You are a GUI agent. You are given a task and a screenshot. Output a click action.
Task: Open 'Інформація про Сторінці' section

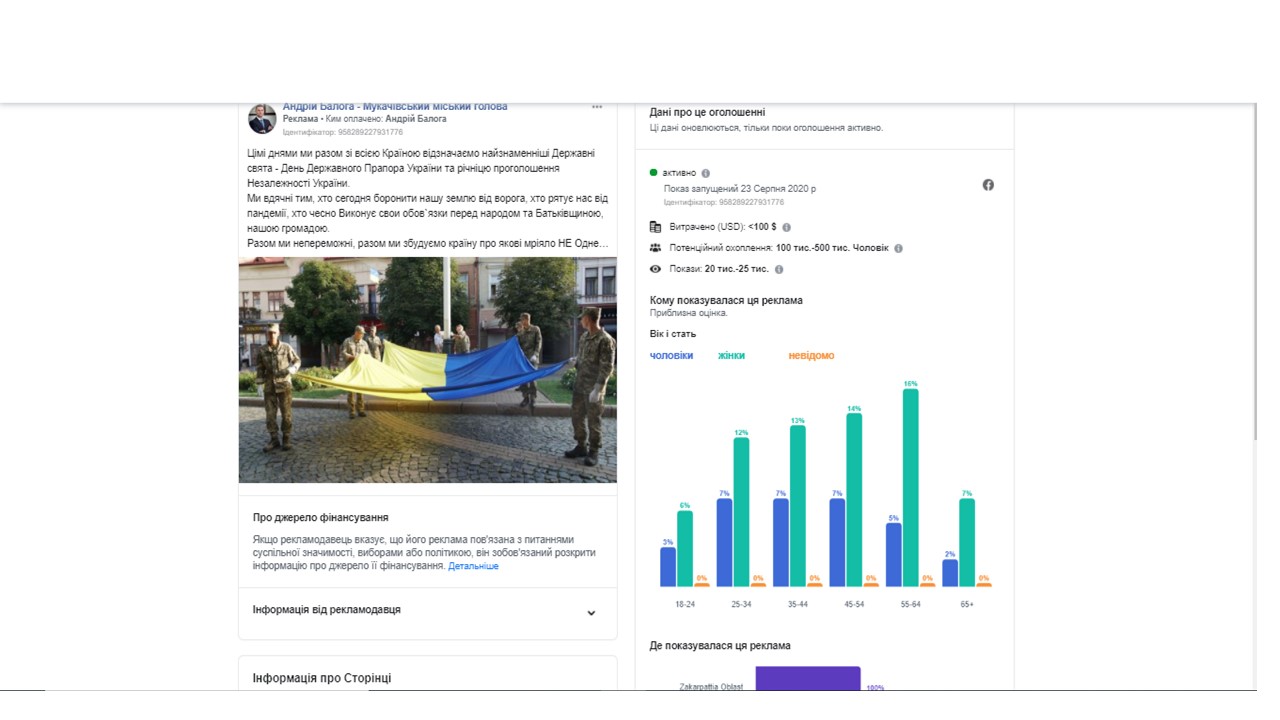click(322, 678)
